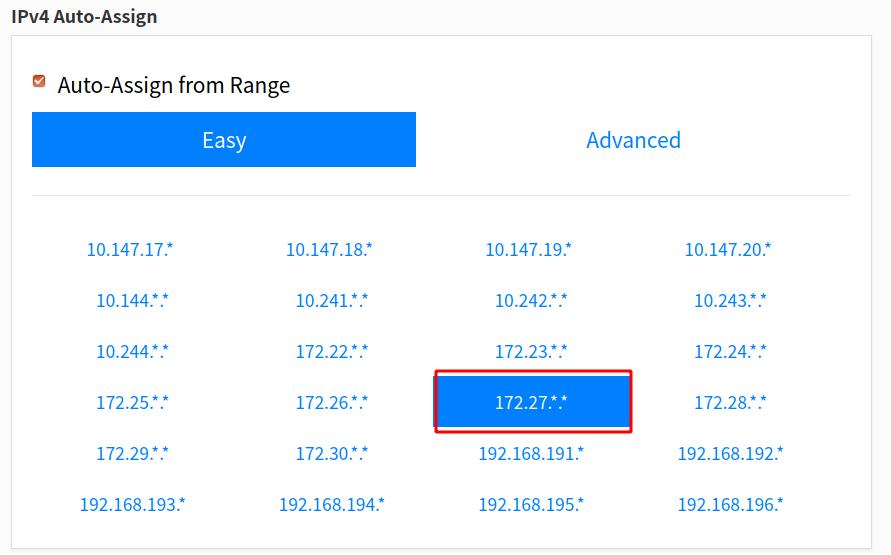Select the 10.144.*.* range
This screenshot has height=555, width=891.
[132, 301]
